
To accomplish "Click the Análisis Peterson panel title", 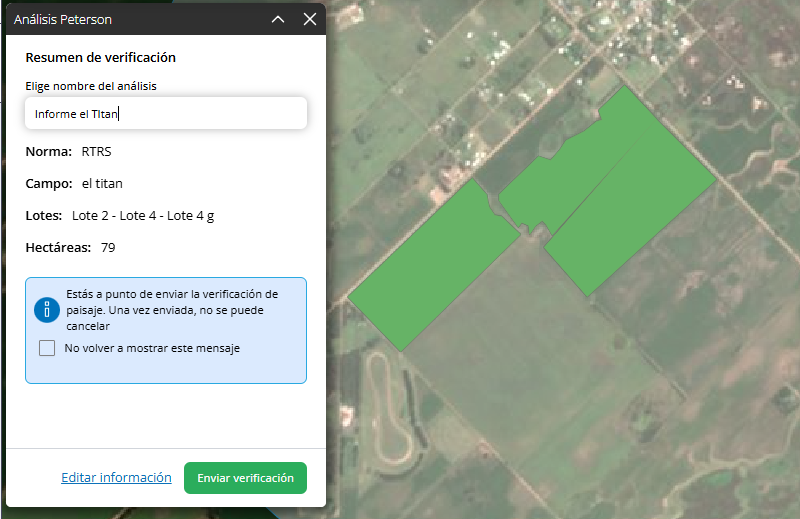I will (x=63, y=19).
